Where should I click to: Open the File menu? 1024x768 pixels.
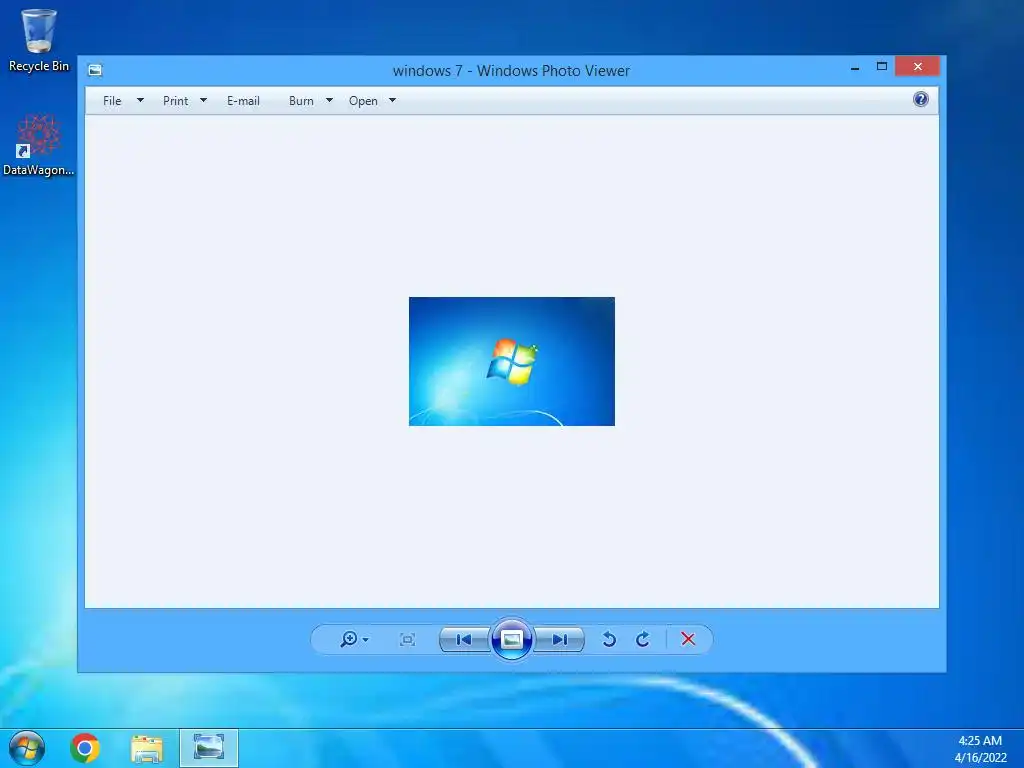[x=112, y=101]
